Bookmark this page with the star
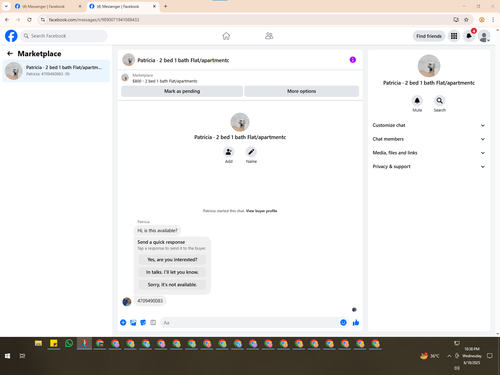The image size is (500, 375). [x=466, y=20]
